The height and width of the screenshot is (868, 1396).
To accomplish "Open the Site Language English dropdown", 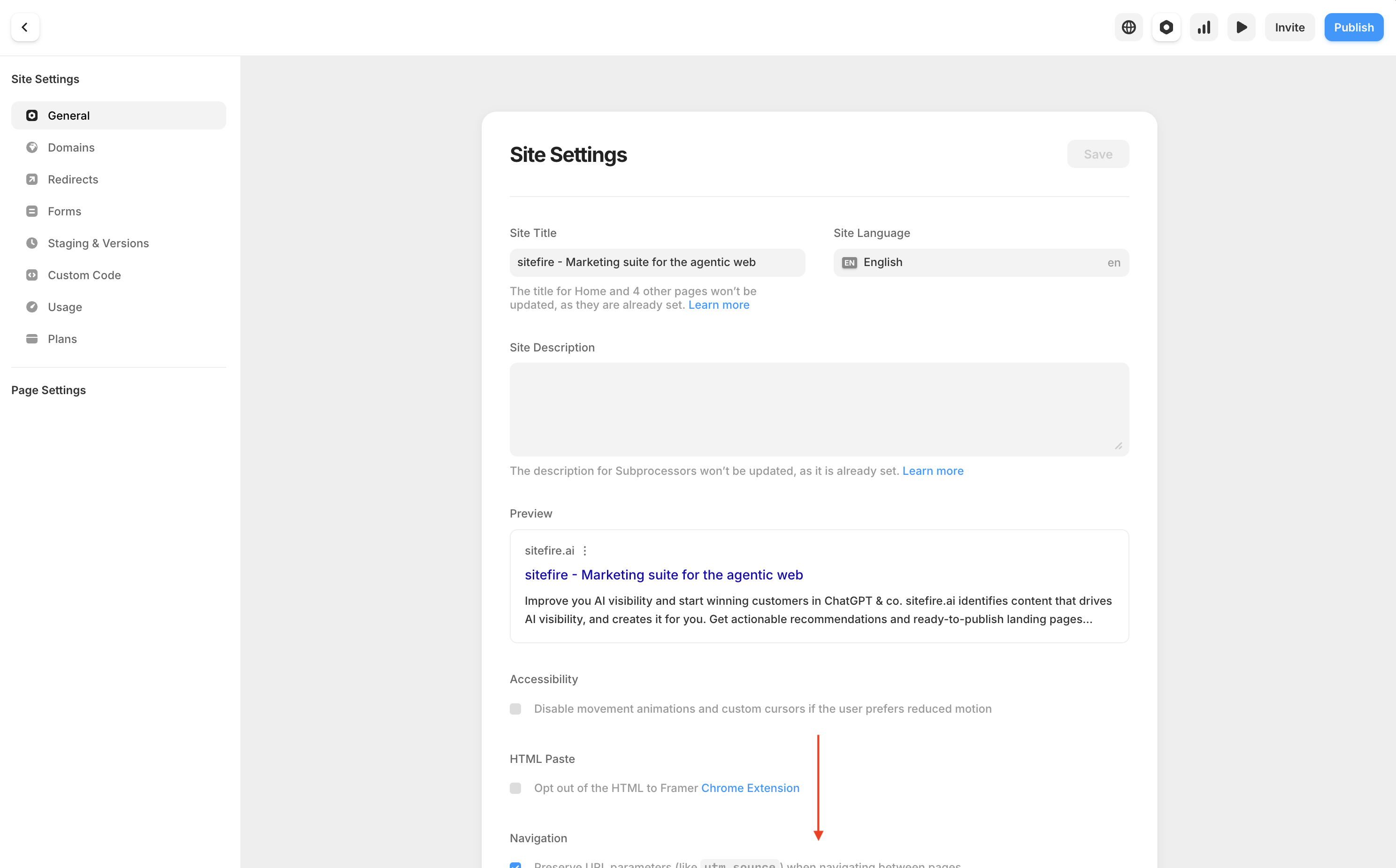I will click(x=981, y=262).
